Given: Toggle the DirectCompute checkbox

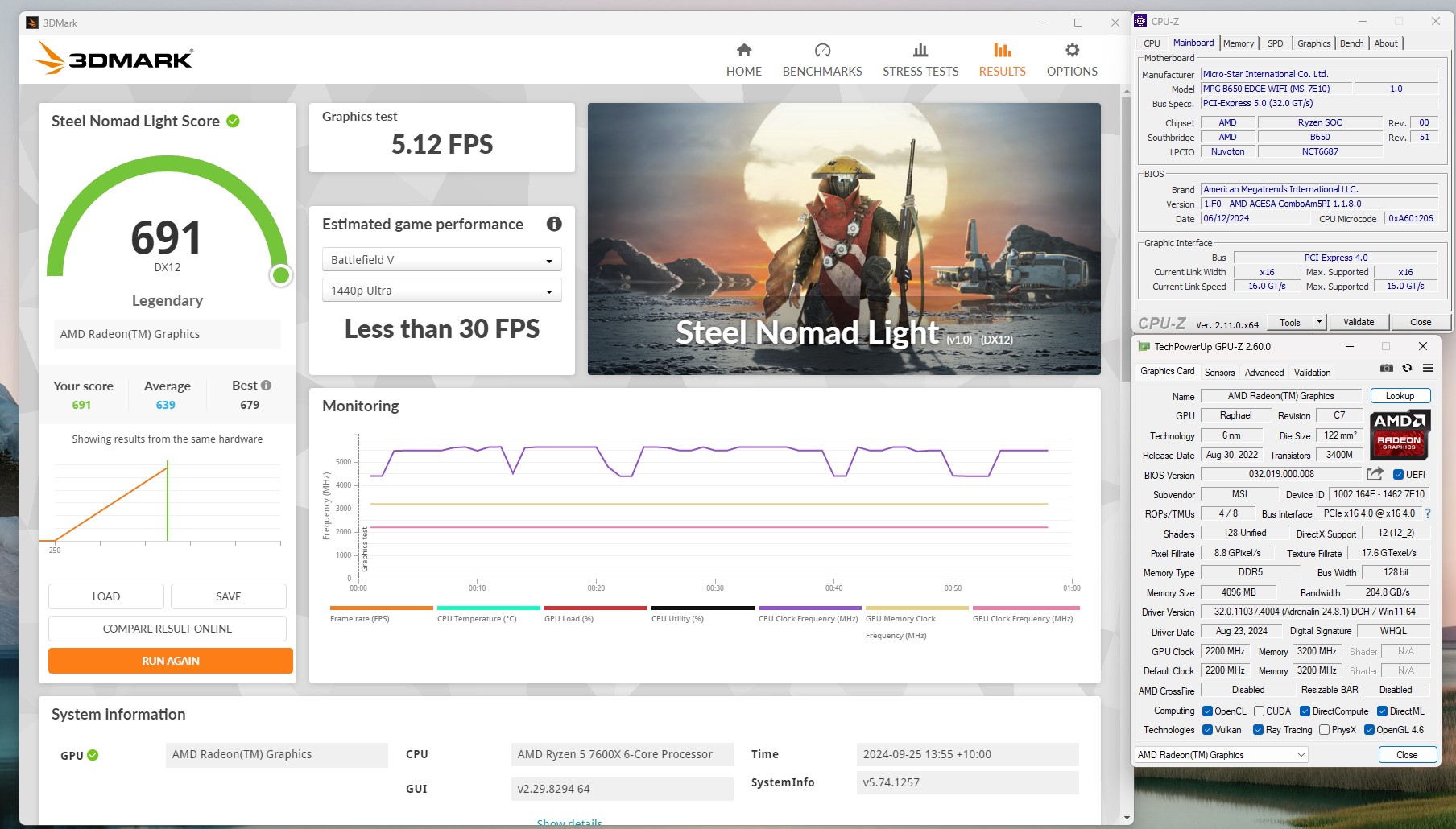Looking at the screenshot, I should click(1305, 711).
